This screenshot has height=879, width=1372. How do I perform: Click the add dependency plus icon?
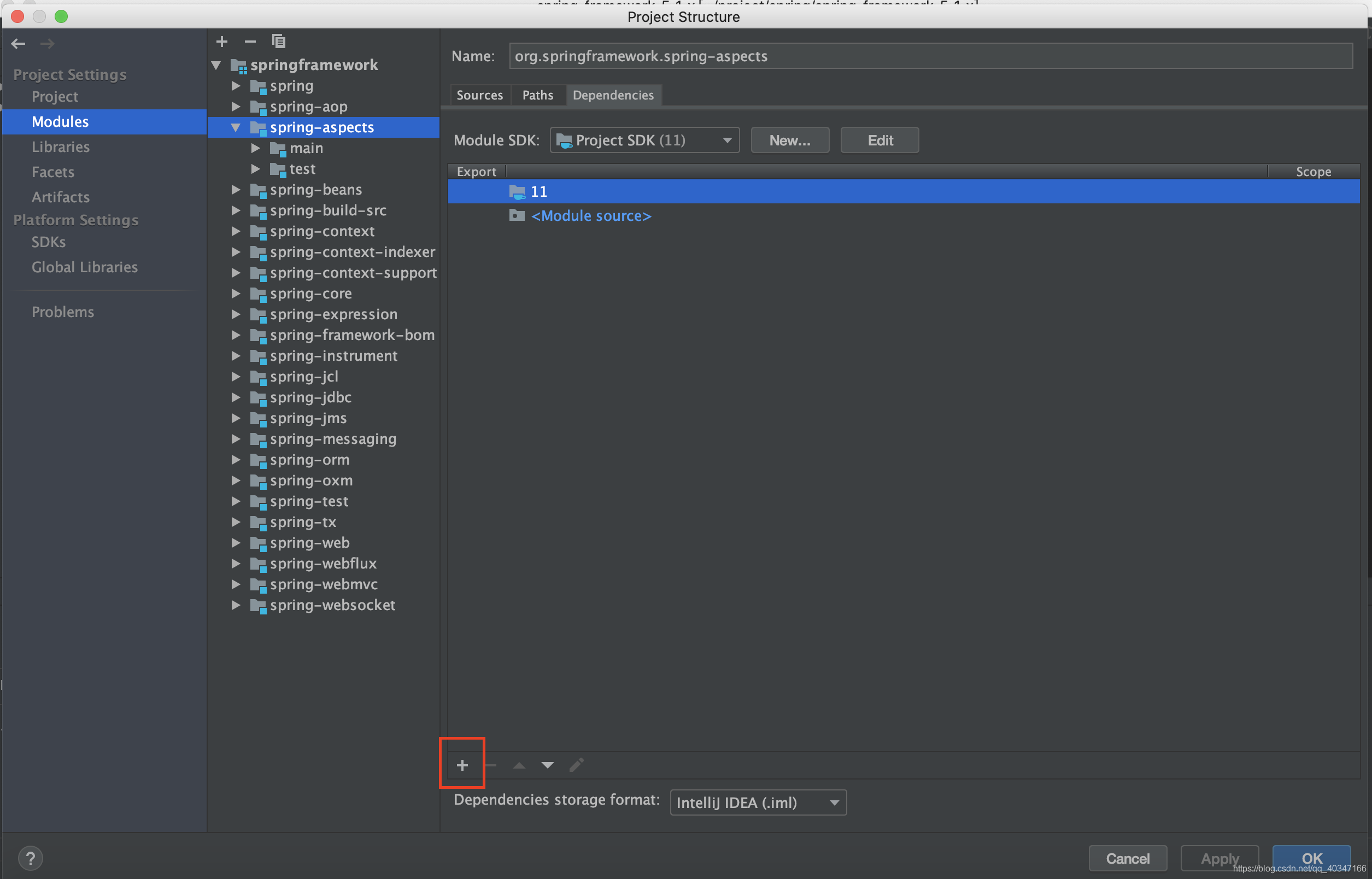[x=462, y=765]
